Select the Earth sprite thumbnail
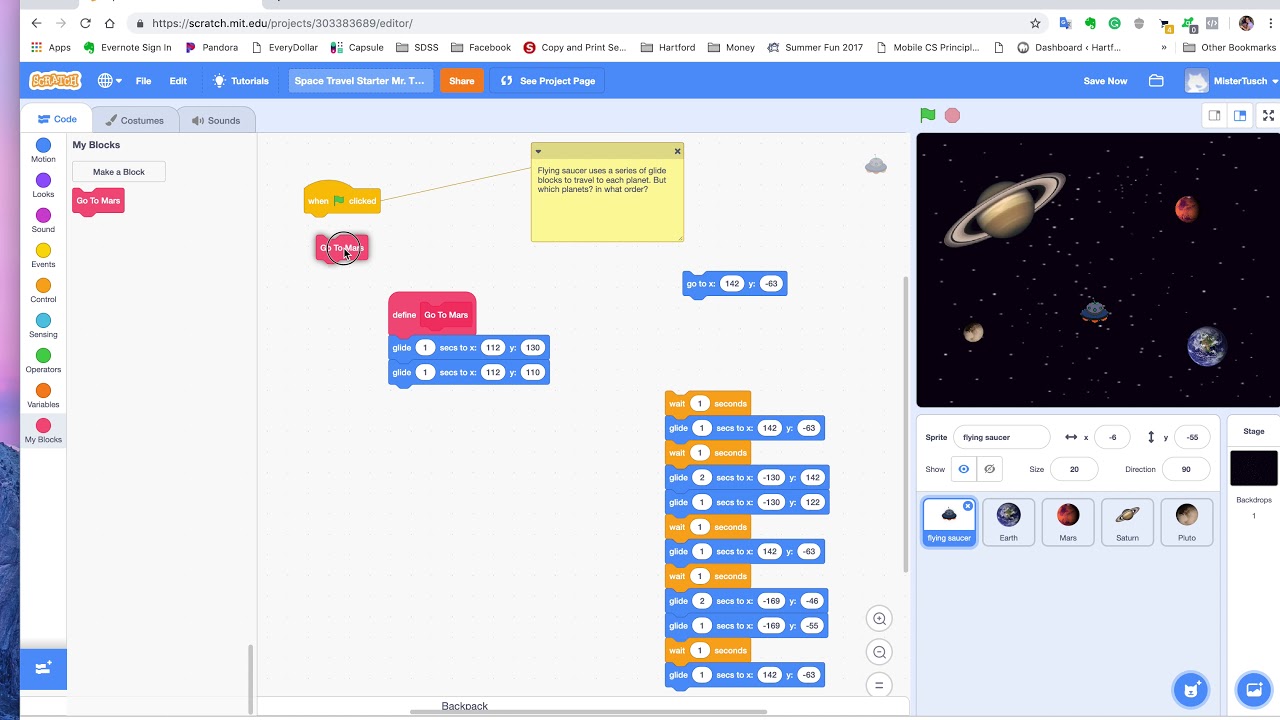The width and height of the screenshot is (1280, 720). (x=1008, y=522)
